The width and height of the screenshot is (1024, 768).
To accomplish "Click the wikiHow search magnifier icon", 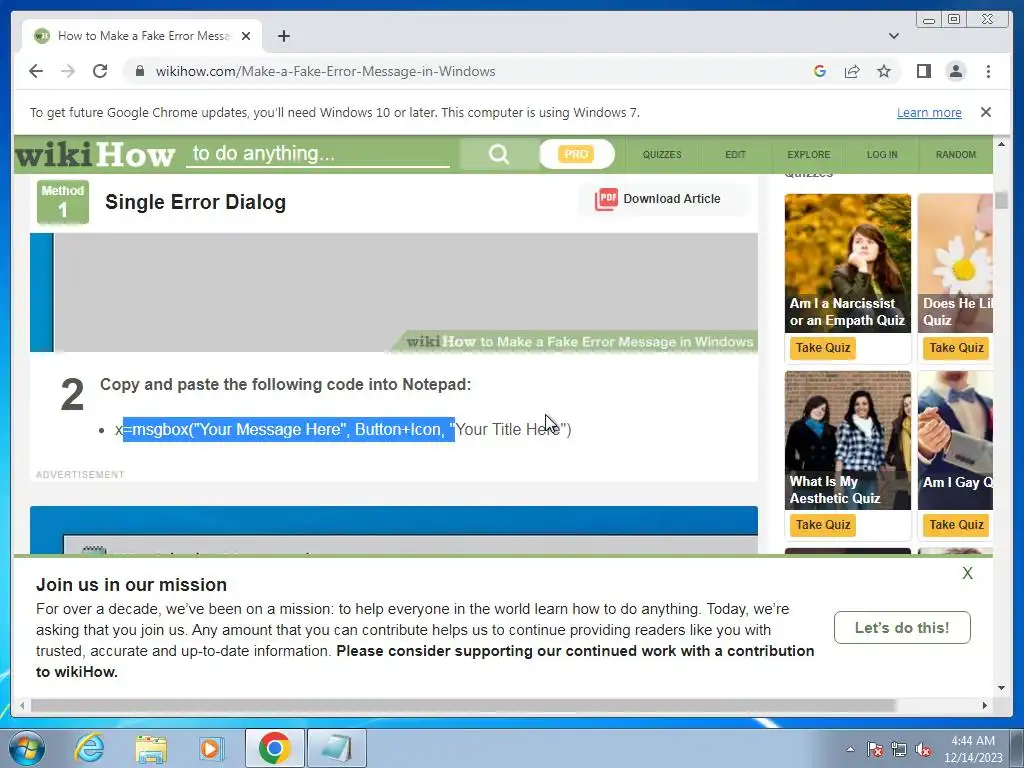I will click(x=499, y=155).
